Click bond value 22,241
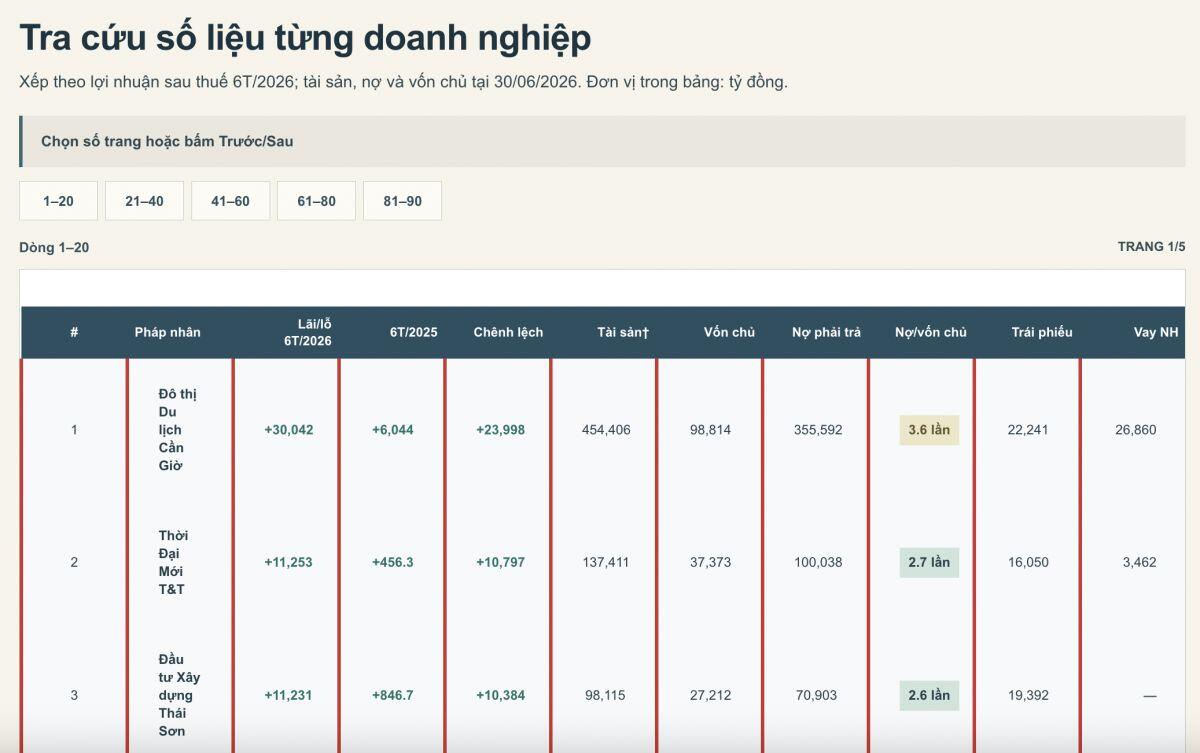Image resolution: width=1200 pixels, height=753 pixels. 1028,430
